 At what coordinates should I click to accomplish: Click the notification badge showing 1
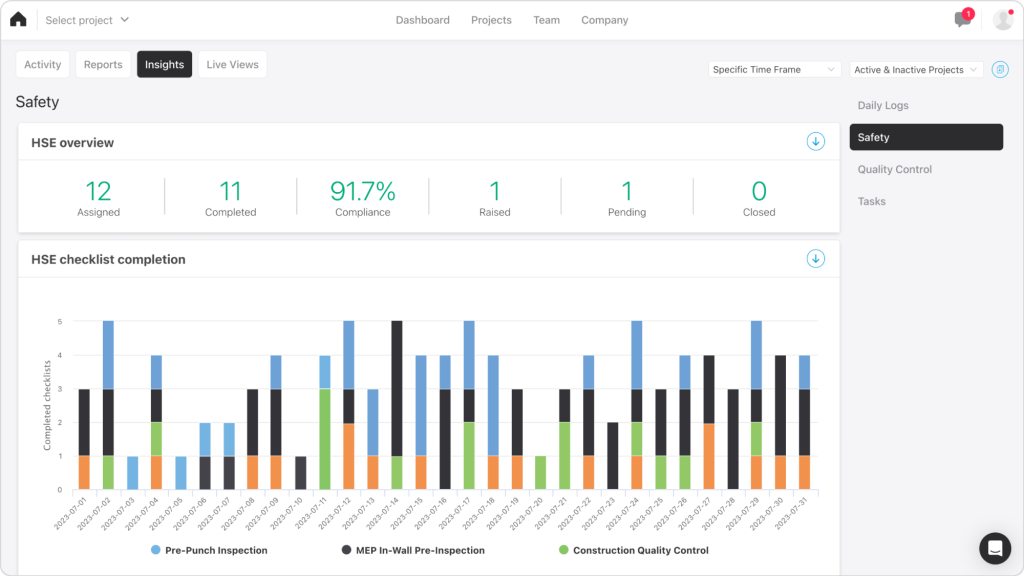pos(966,12)
